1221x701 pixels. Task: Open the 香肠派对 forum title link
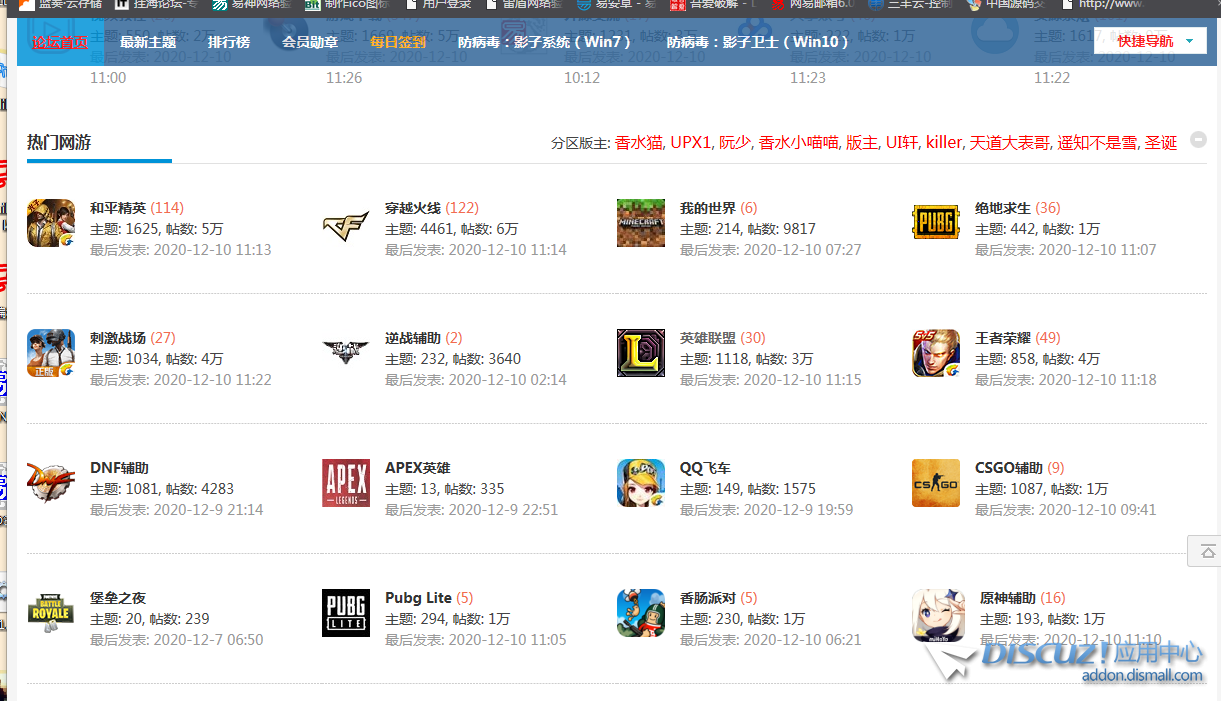click(x=708, y=598)
